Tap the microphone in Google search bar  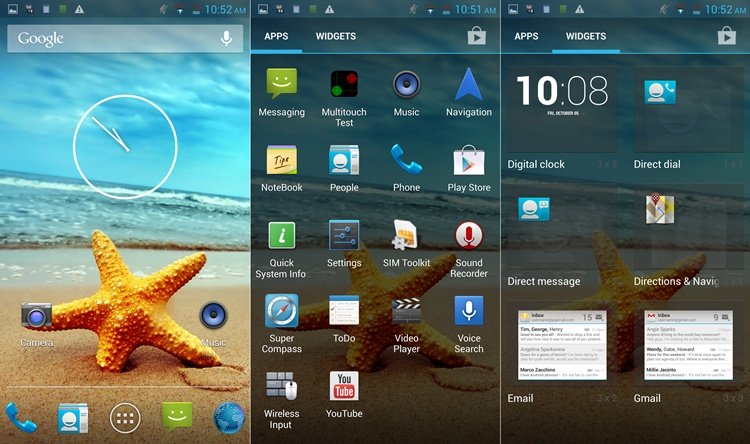[x=227, y=39]
